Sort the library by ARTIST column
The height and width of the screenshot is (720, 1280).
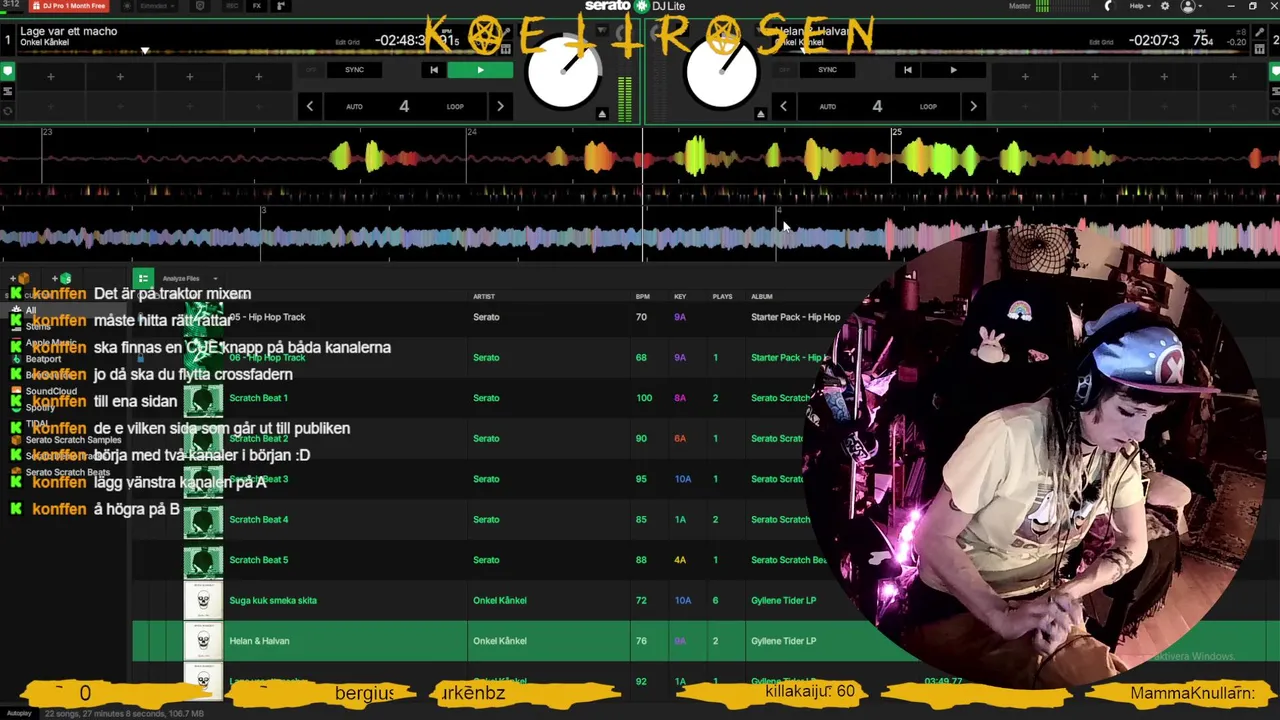(x=484, y=296)
